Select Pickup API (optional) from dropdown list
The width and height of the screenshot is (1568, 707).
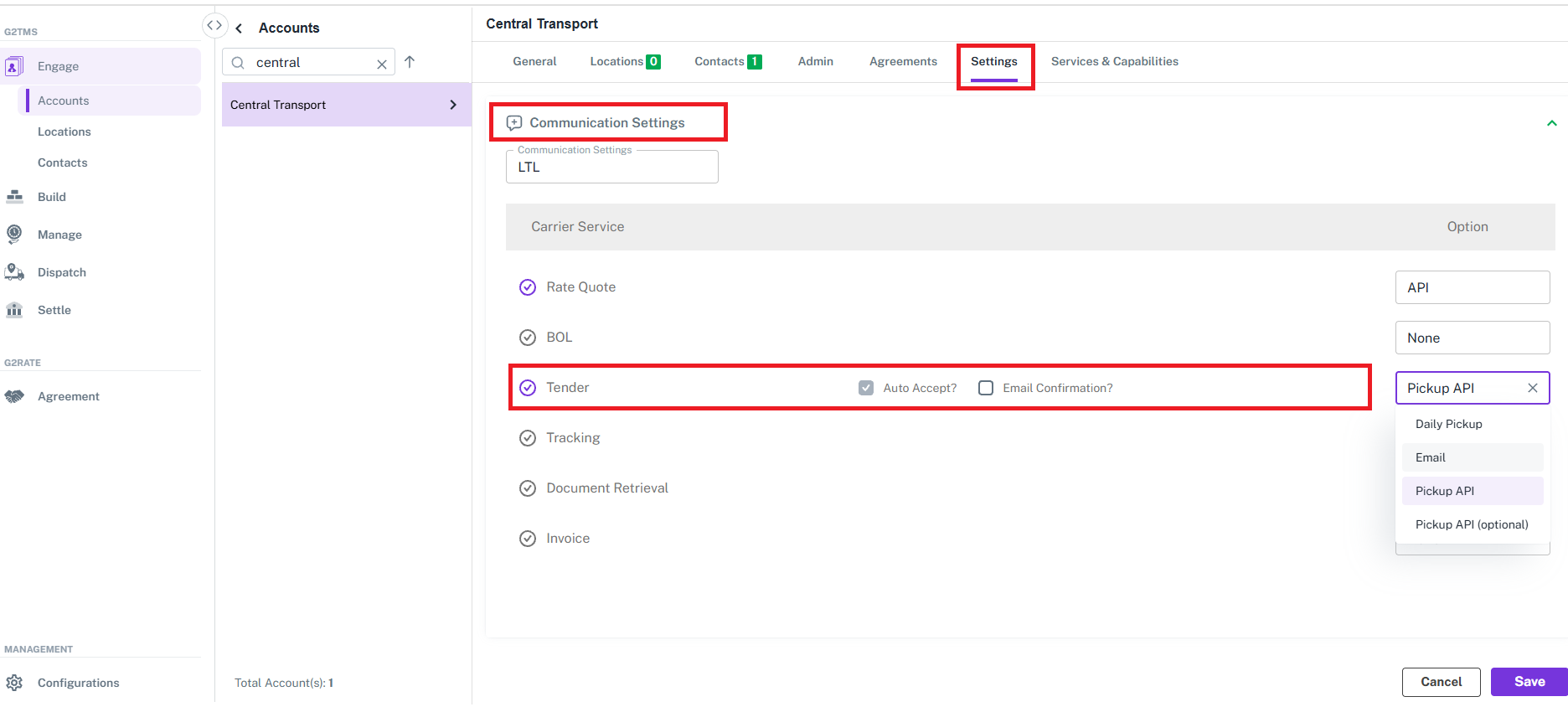coord(1472,524)
